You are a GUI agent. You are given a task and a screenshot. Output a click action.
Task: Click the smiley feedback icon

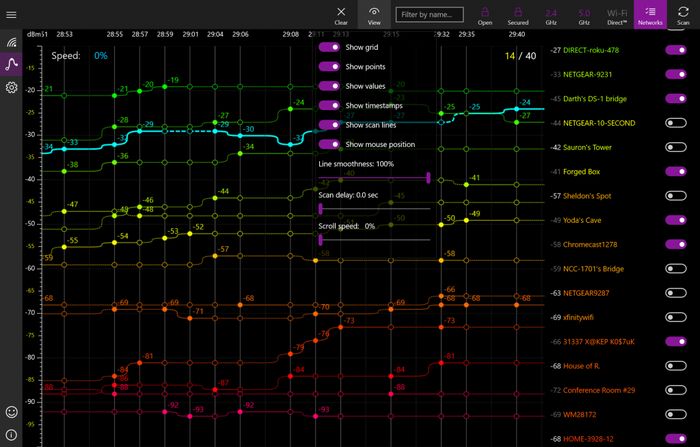(x=11, y=411)
